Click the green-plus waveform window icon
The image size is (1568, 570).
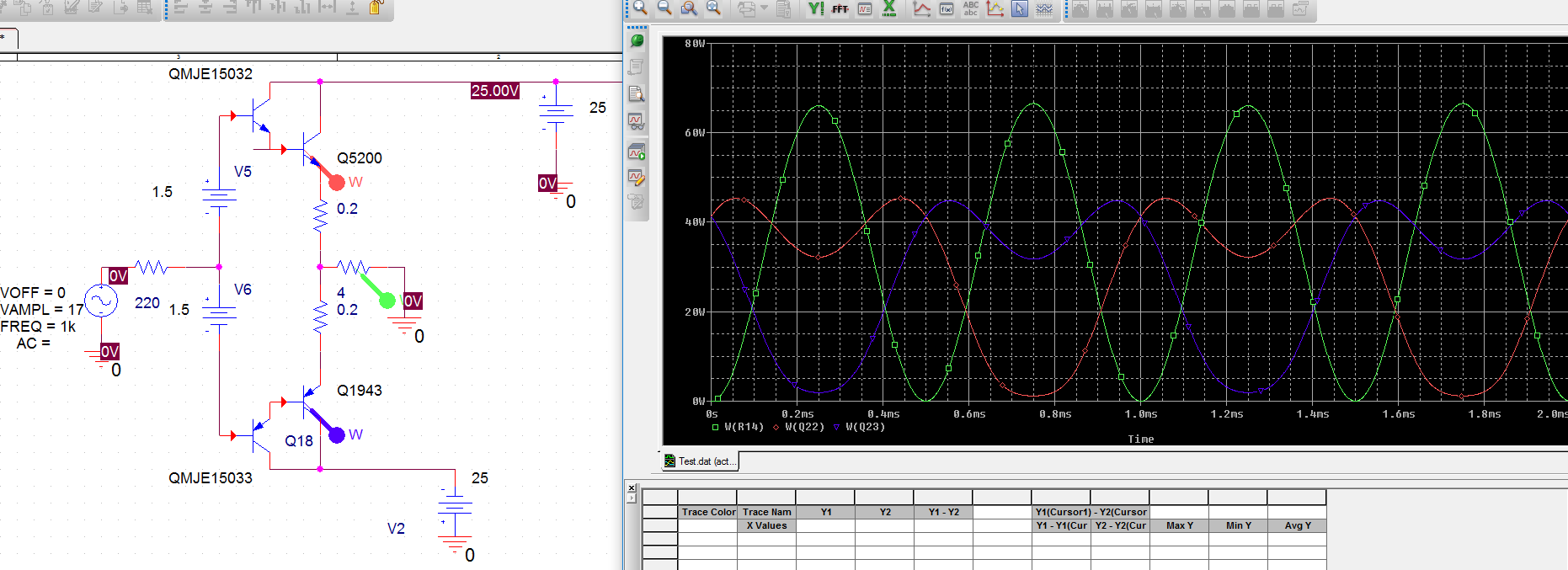(x=637, y=152)
